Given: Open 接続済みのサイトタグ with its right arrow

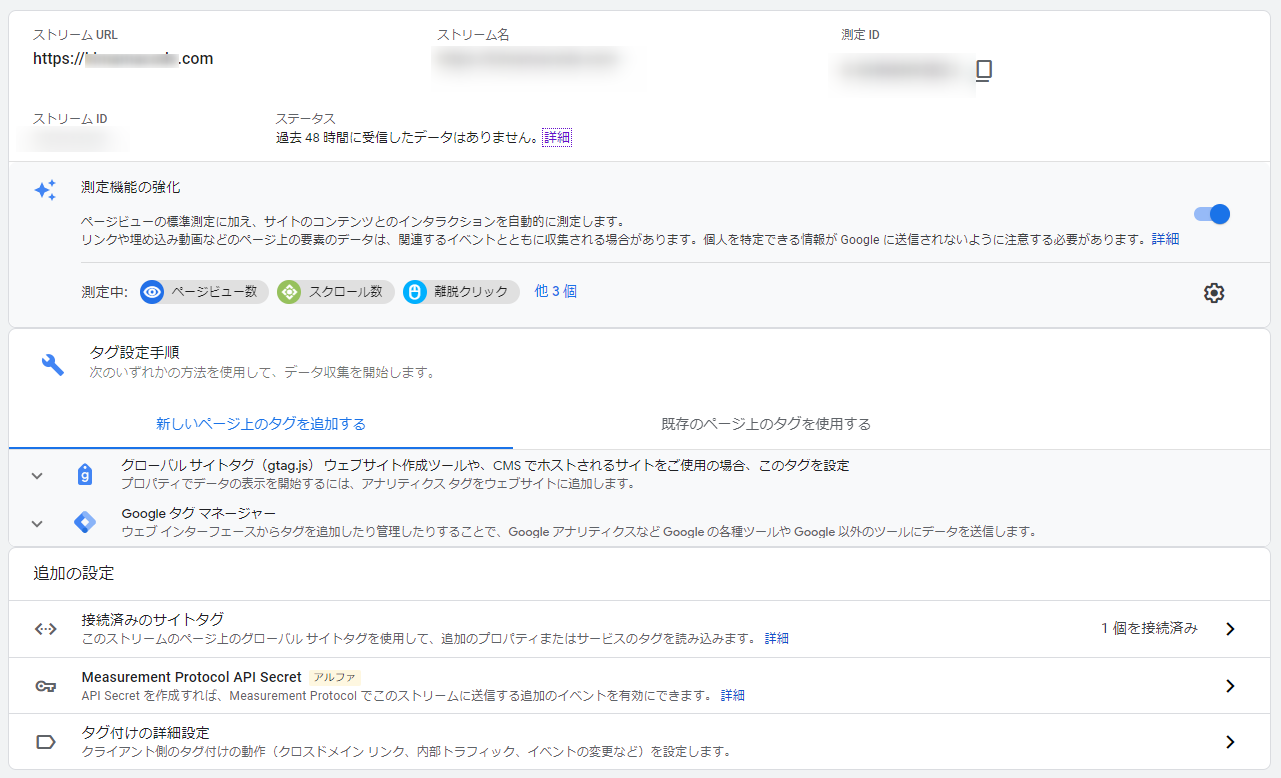Looking at the screenshot, I should click(x=1230, y=629).
